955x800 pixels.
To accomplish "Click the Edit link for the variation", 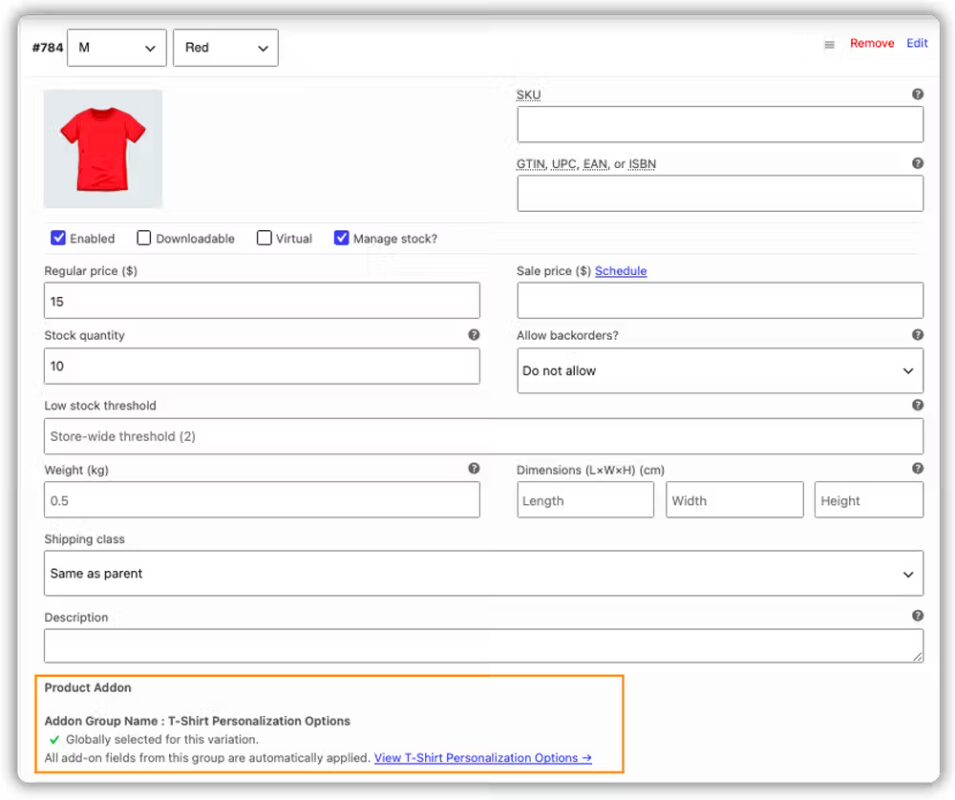I will point(917,43).
